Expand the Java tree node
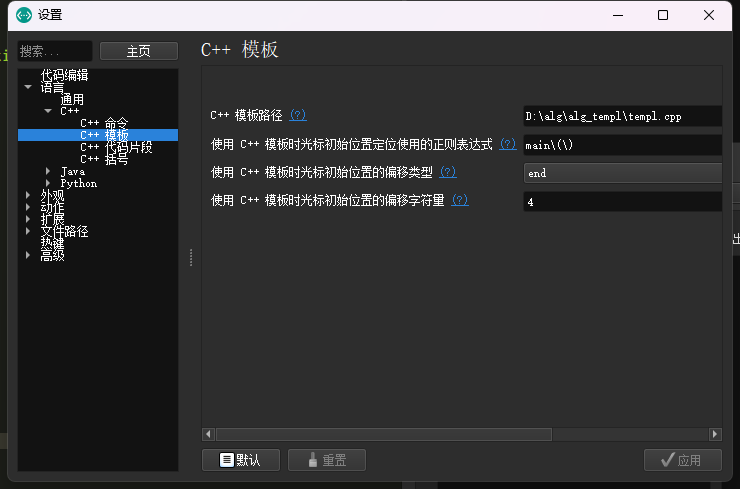Screen dimensions: 740x489 pos(48,171)
